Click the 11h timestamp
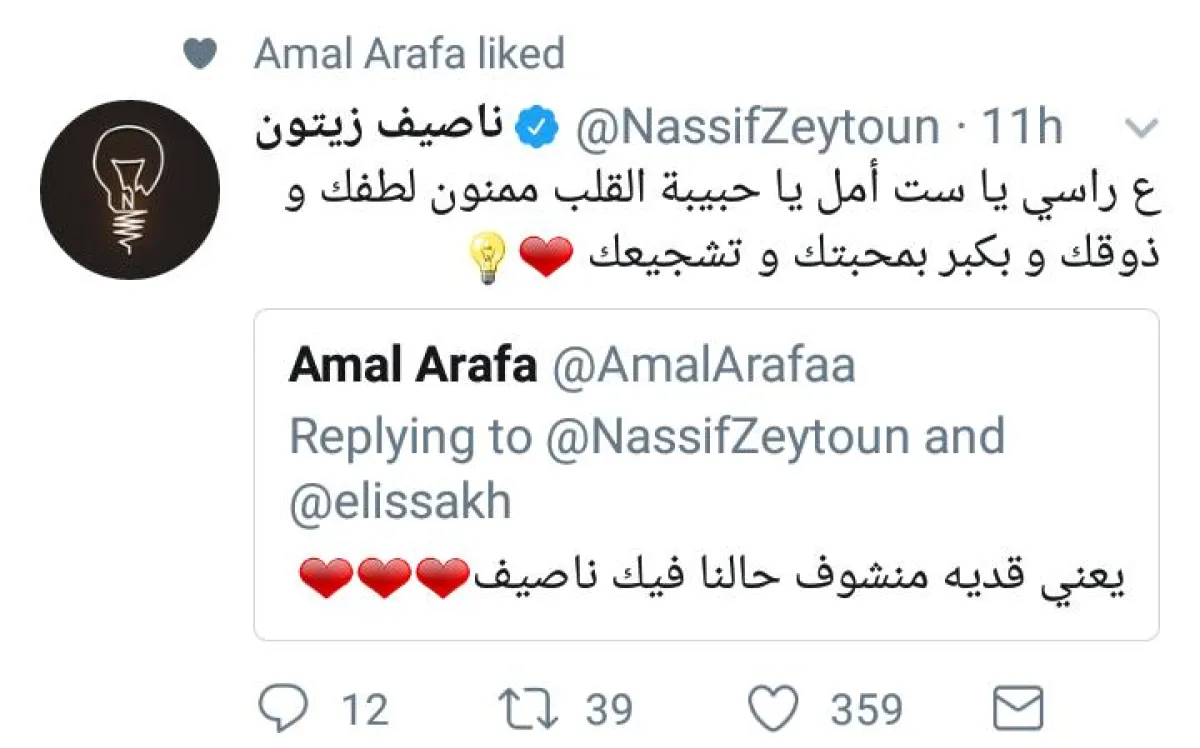The height and width of the screenshot is (748, 1200). pyautogui.click(x=1021, y=128)
